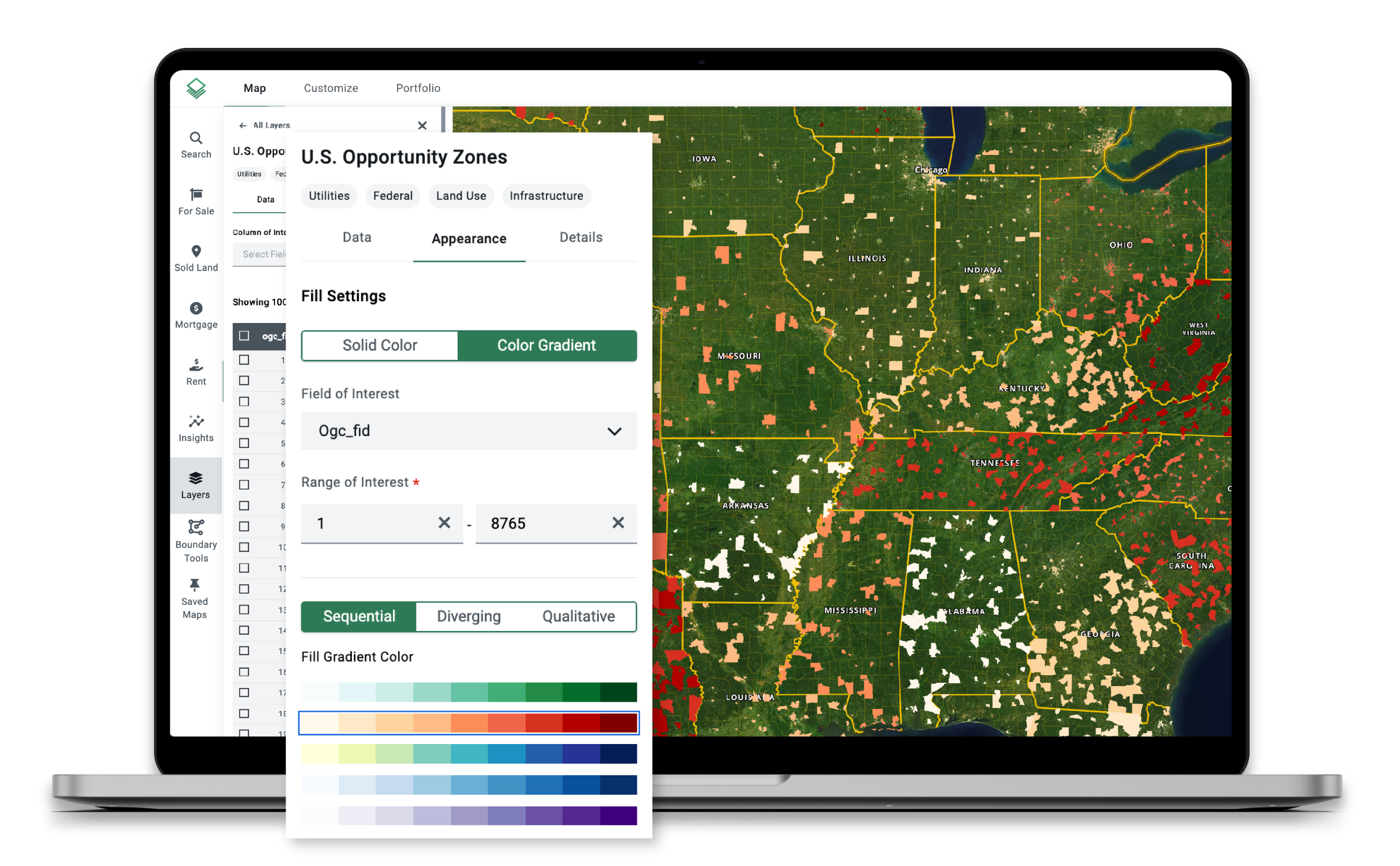Choose Solid Color fill mode

[x=380, y=345]
